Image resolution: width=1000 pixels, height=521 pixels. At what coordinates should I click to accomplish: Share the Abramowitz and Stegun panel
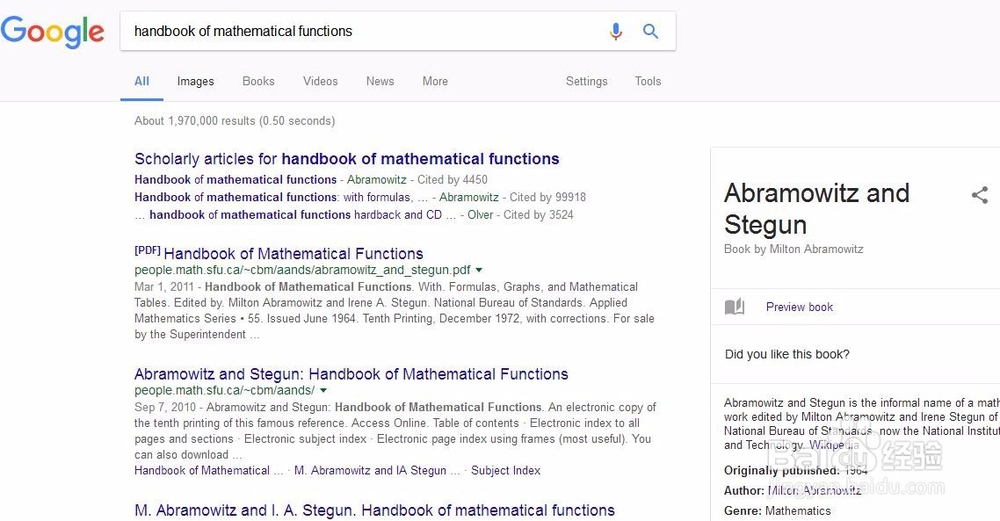click(x=980, y=195)
